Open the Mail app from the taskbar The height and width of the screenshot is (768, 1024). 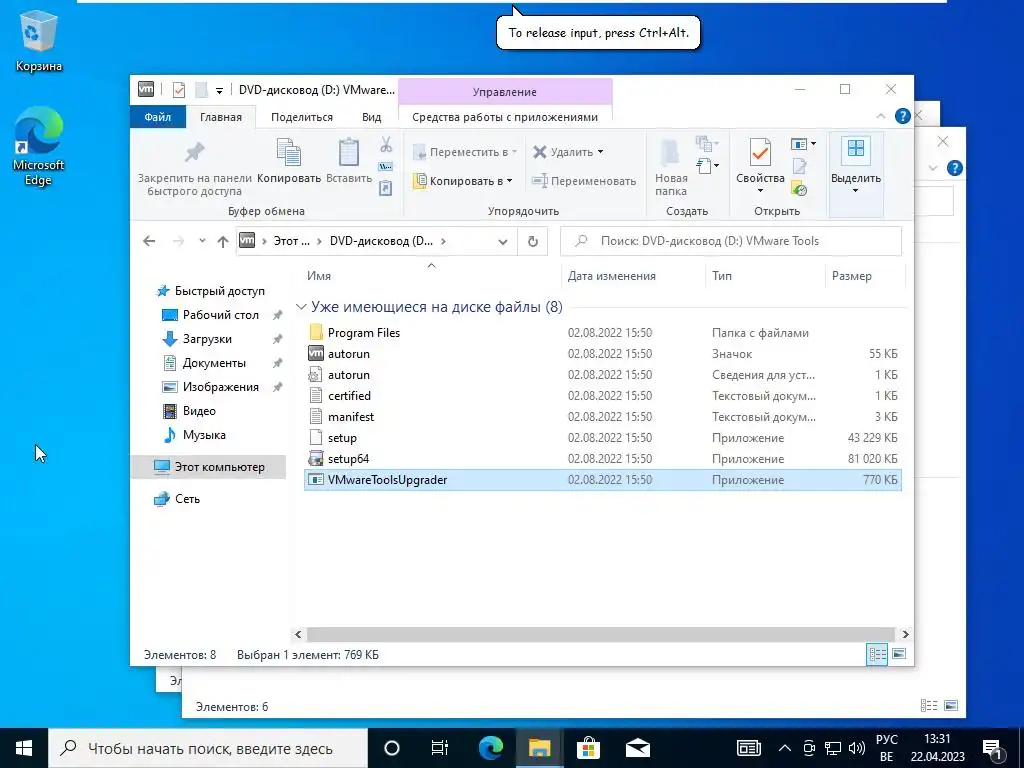(637, 748)
